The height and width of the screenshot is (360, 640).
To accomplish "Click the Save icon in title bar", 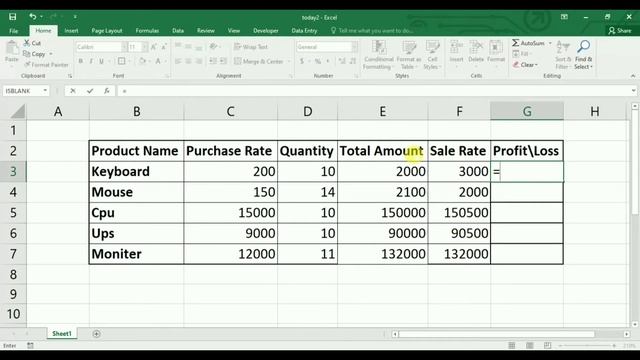I will tap(13, 17).
